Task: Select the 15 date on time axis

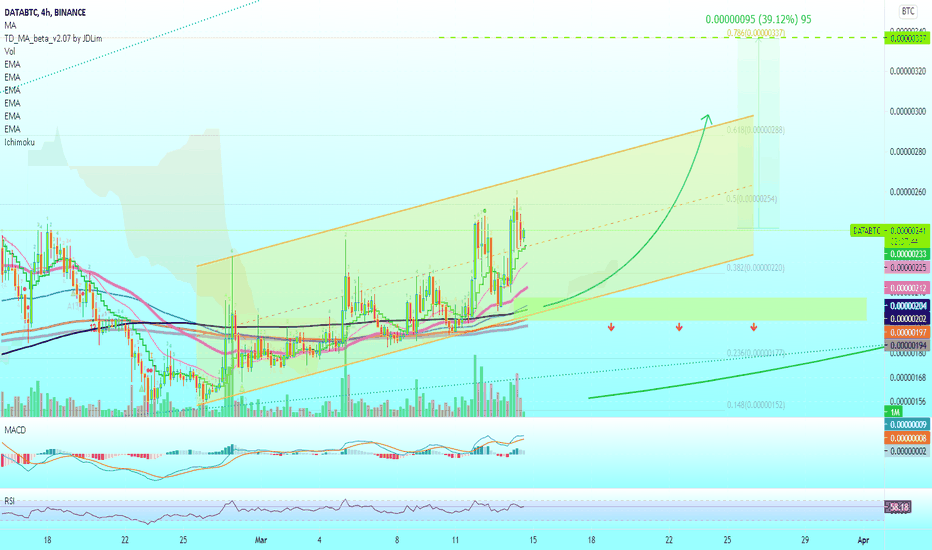Action: point(533,540)
